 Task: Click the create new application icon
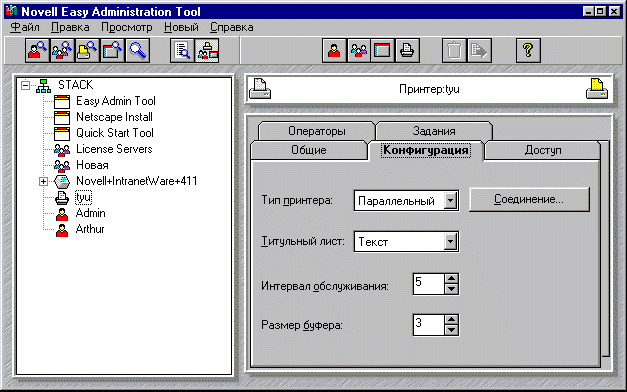[383, 50]
